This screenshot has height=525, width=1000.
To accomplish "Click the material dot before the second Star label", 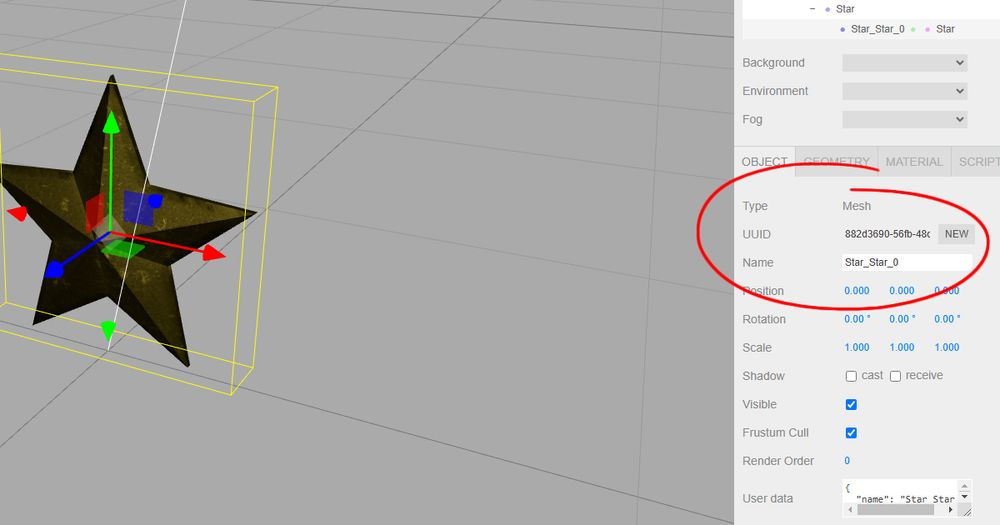I will click(x=927, y=29).
